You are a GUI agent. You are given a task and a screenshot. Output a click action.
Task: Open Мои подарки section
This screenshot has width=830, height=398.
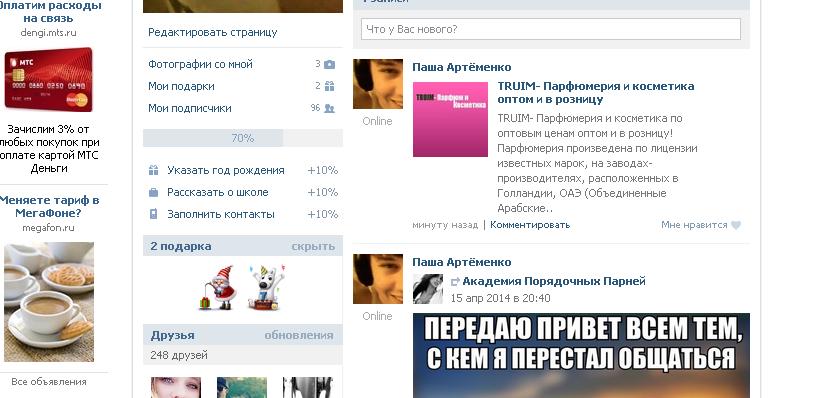tap(181, 86)
